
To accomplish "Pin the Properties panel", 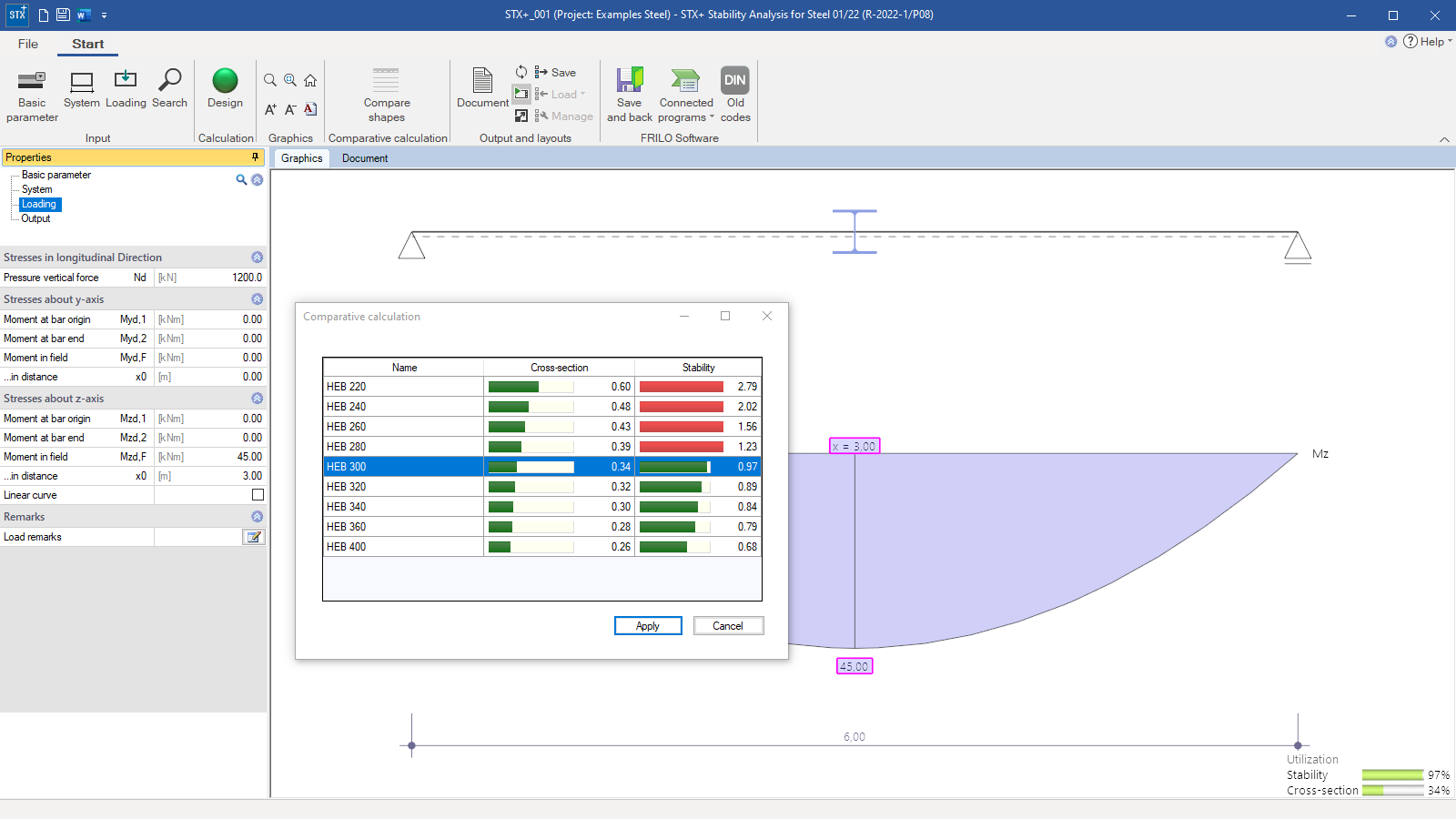I will pos(255,157).
